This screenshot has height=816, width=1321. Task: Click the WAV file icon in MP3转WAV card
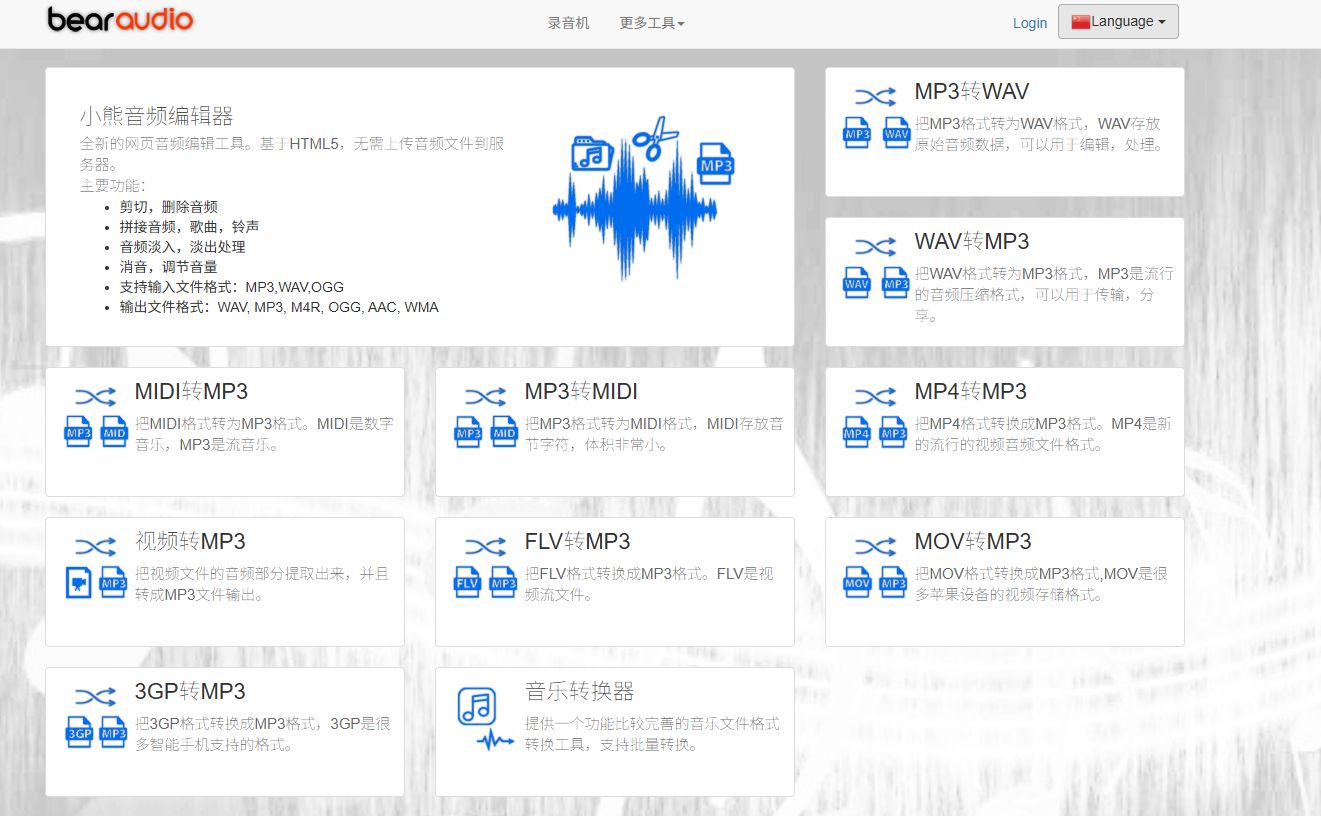click(896, 133)
